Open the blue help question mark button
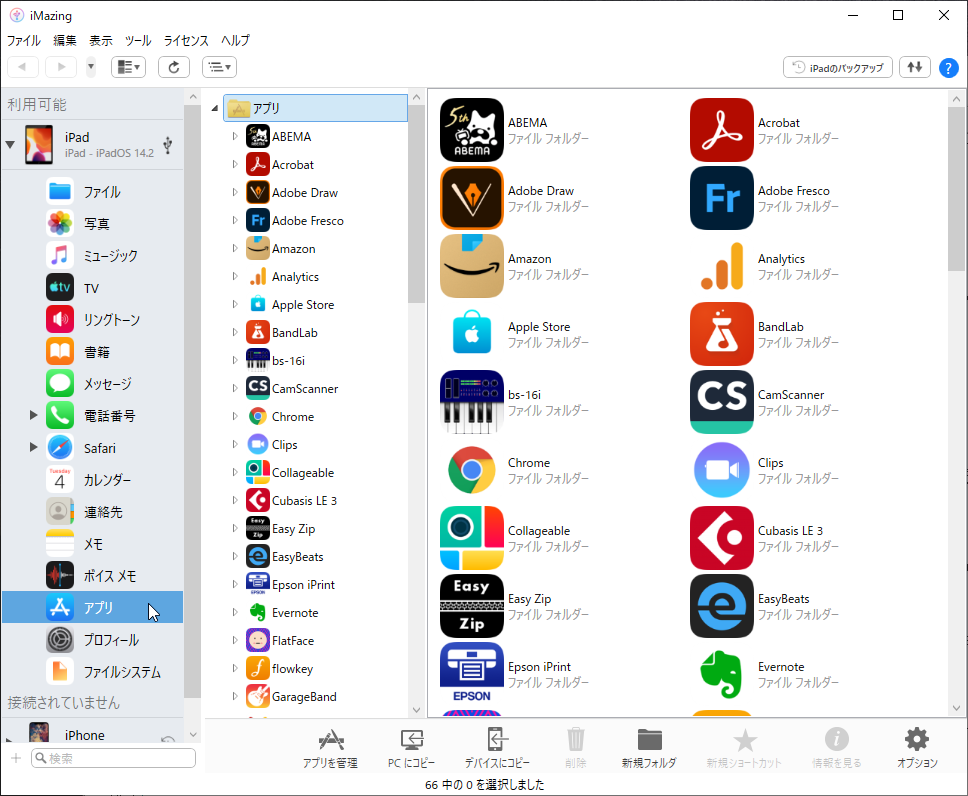Screen dimensions: 968x796 pos(948,67)
